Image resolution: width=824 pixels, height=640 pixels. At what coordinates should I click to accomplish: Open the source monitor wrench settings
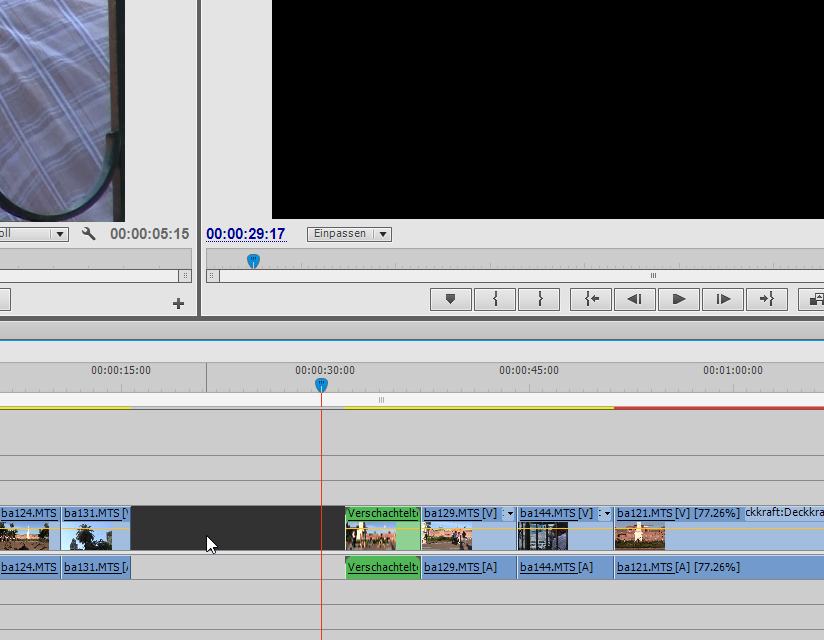pos(89,233)
